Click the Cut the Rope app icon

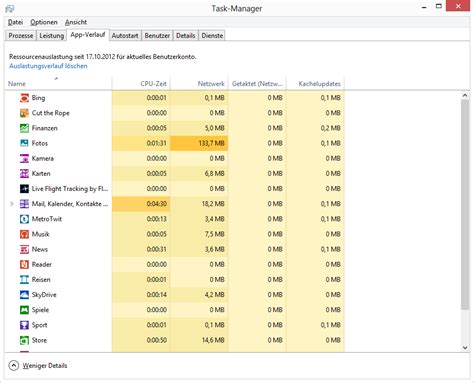point(24,113)
